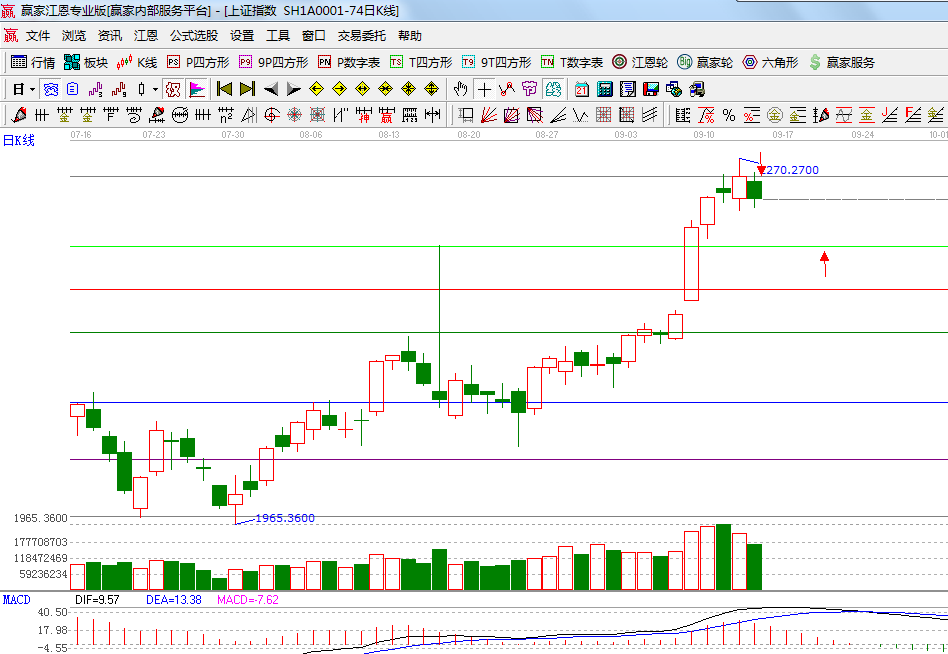
Task: Select the percent sign drawing tool
Action: (x=728, y=115)
